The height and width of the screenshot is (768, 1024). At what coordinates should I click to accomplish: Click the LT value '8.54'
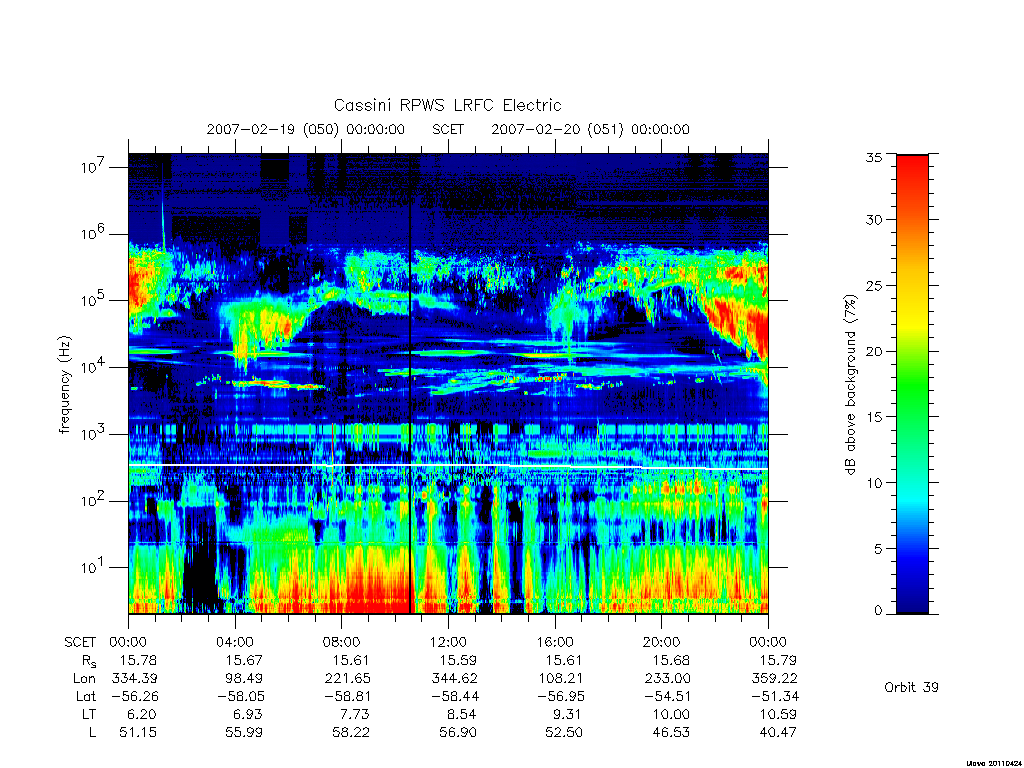coord(462,714)
